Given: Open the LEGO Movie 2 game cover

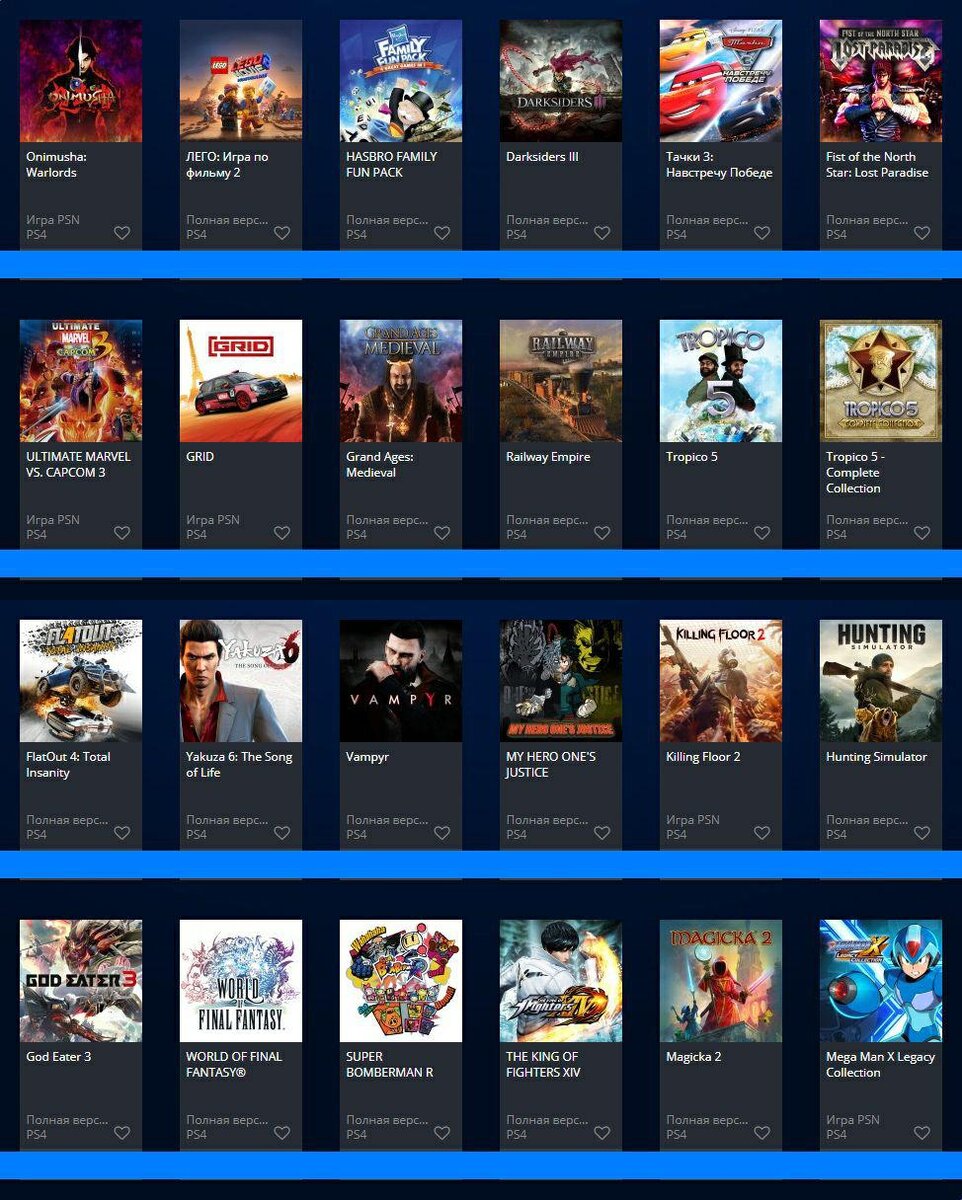Looking at the screenshot, I should [x=241, y=81].
